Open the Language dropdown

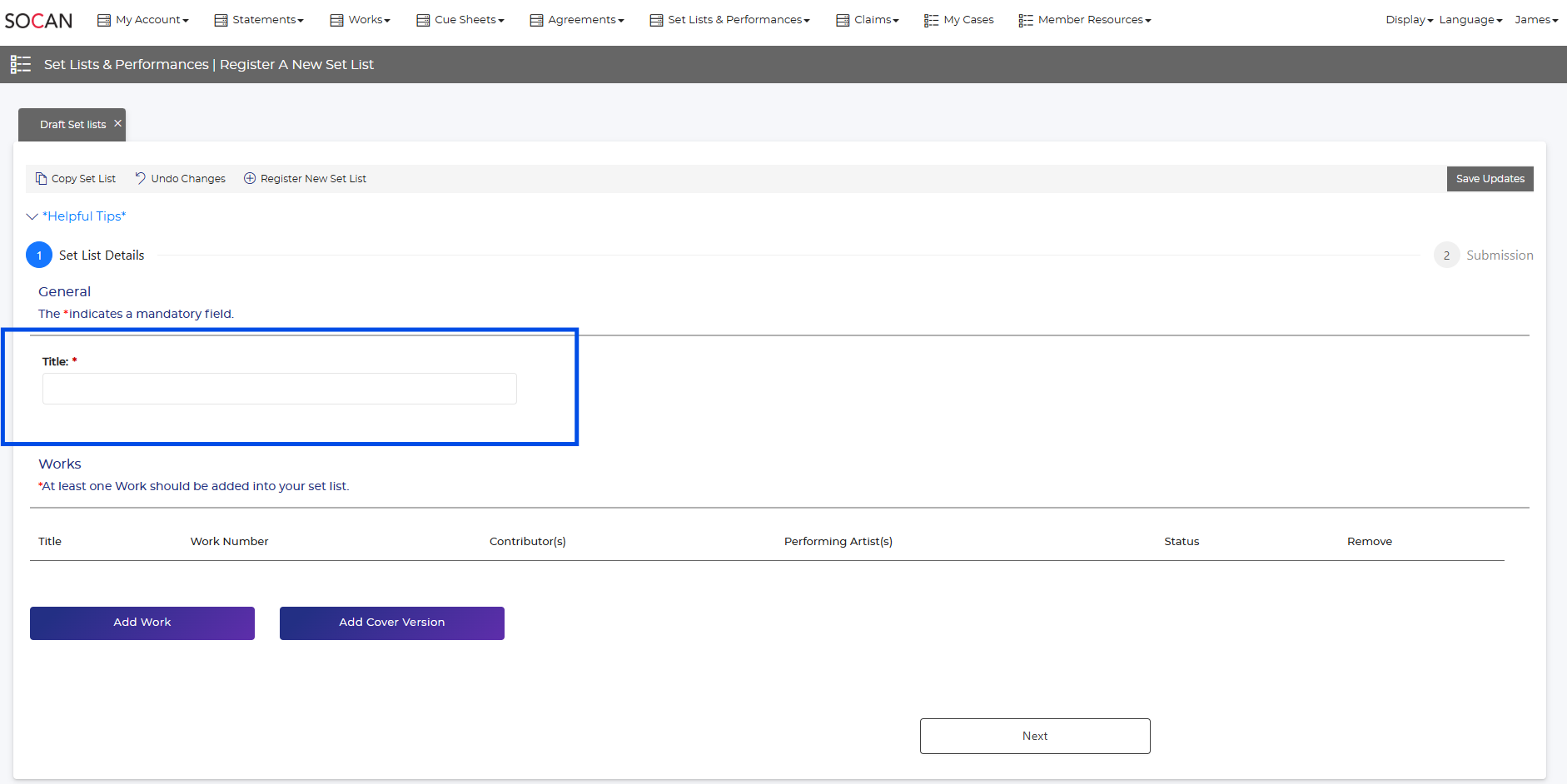pos(1470,20)
